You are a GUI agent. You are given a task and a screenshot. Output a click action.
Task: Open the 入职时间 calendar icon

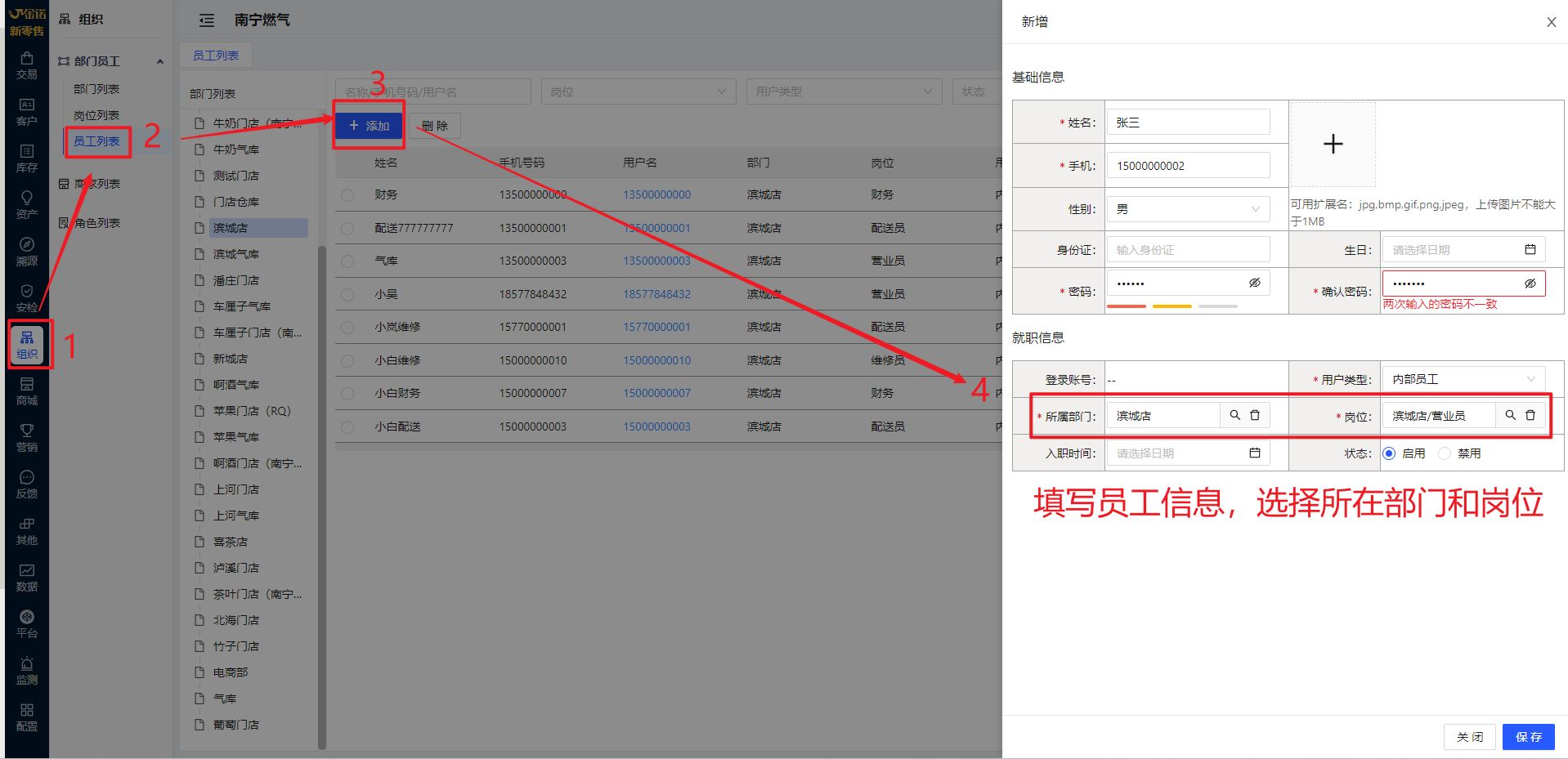1254,453
